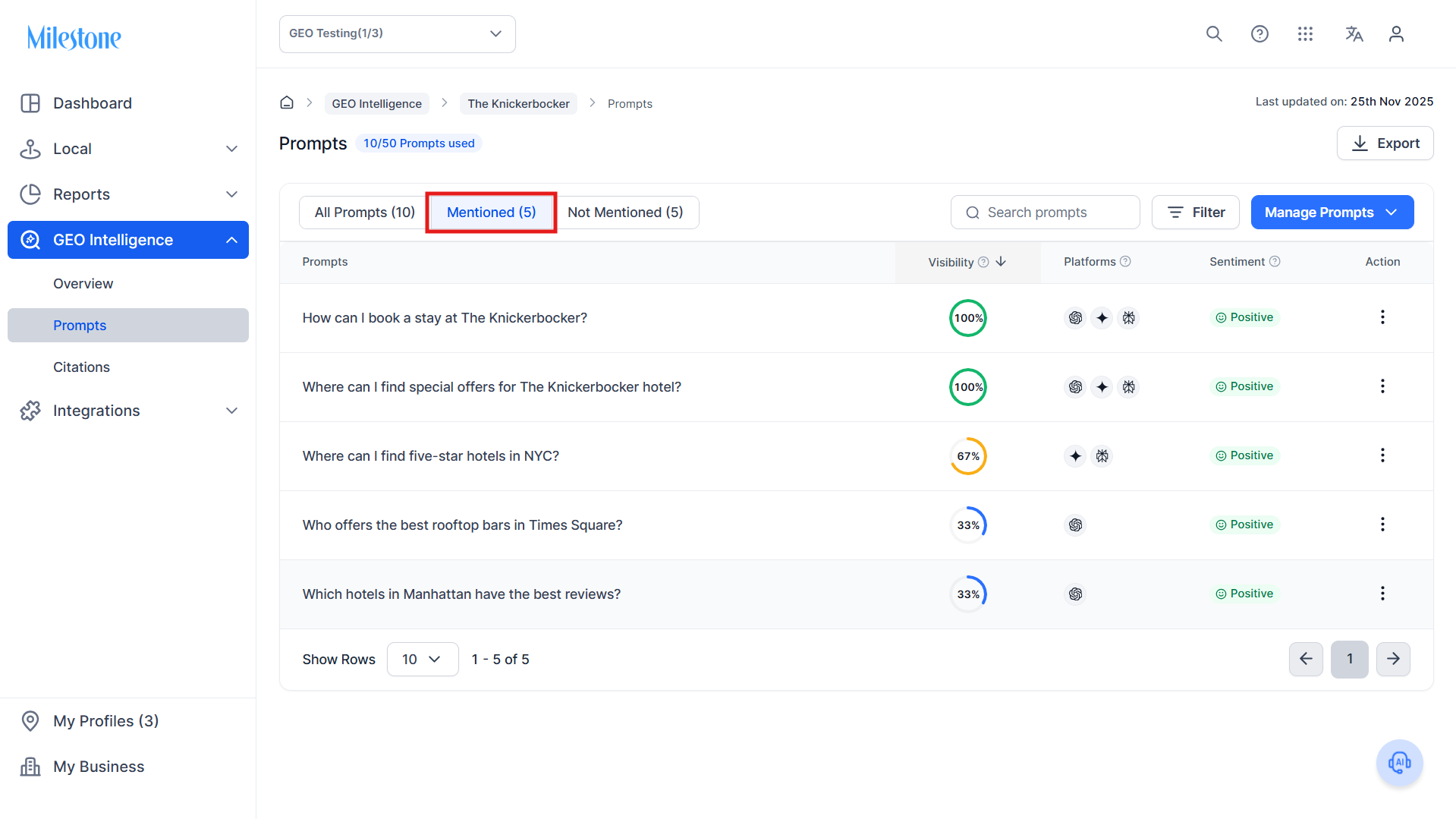1456x819 pixels.
Task: Click Gemini icon in special offers row
Action: tap(1102, 387)
